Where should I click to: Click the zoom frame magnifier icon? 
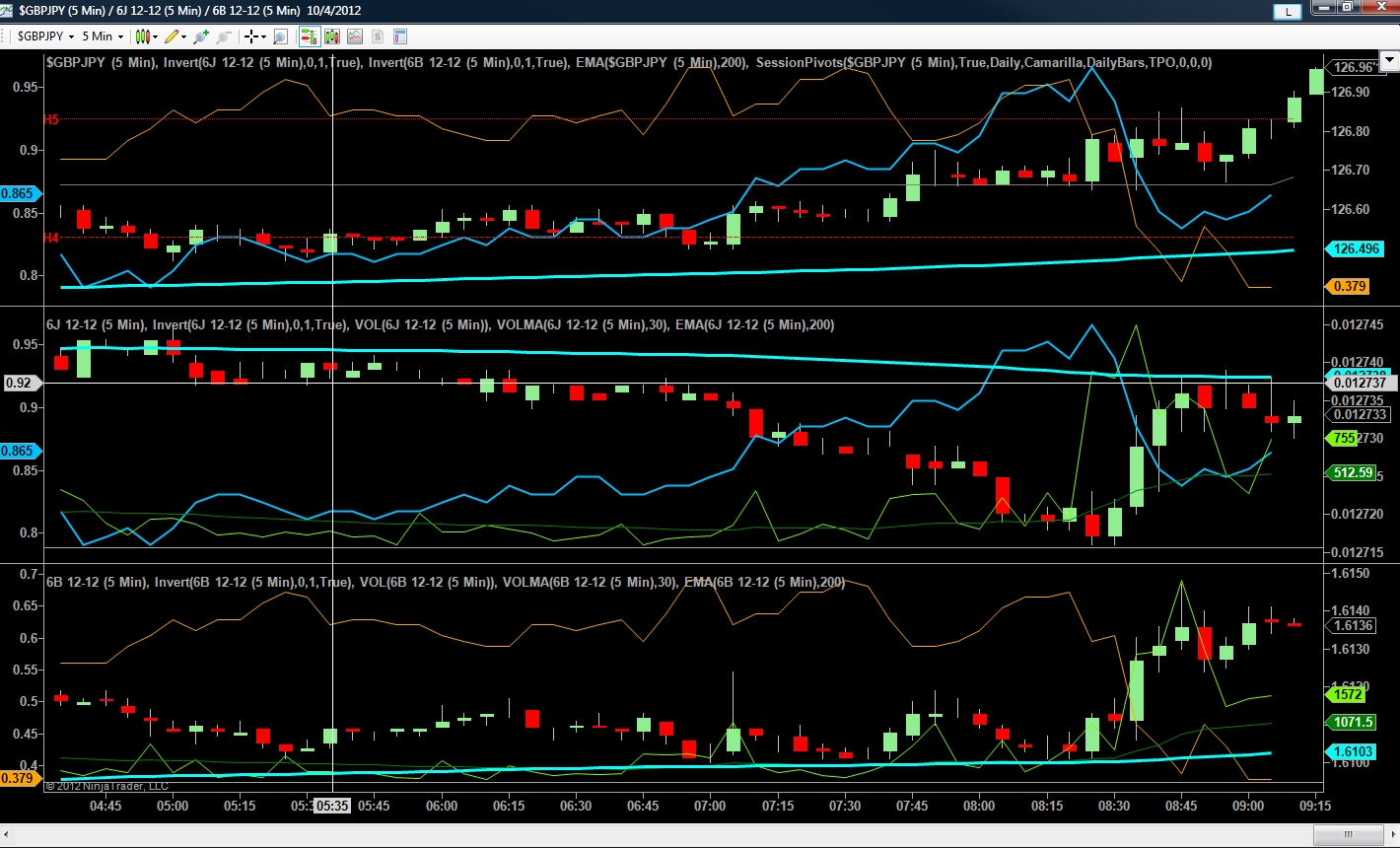point(280,36)
